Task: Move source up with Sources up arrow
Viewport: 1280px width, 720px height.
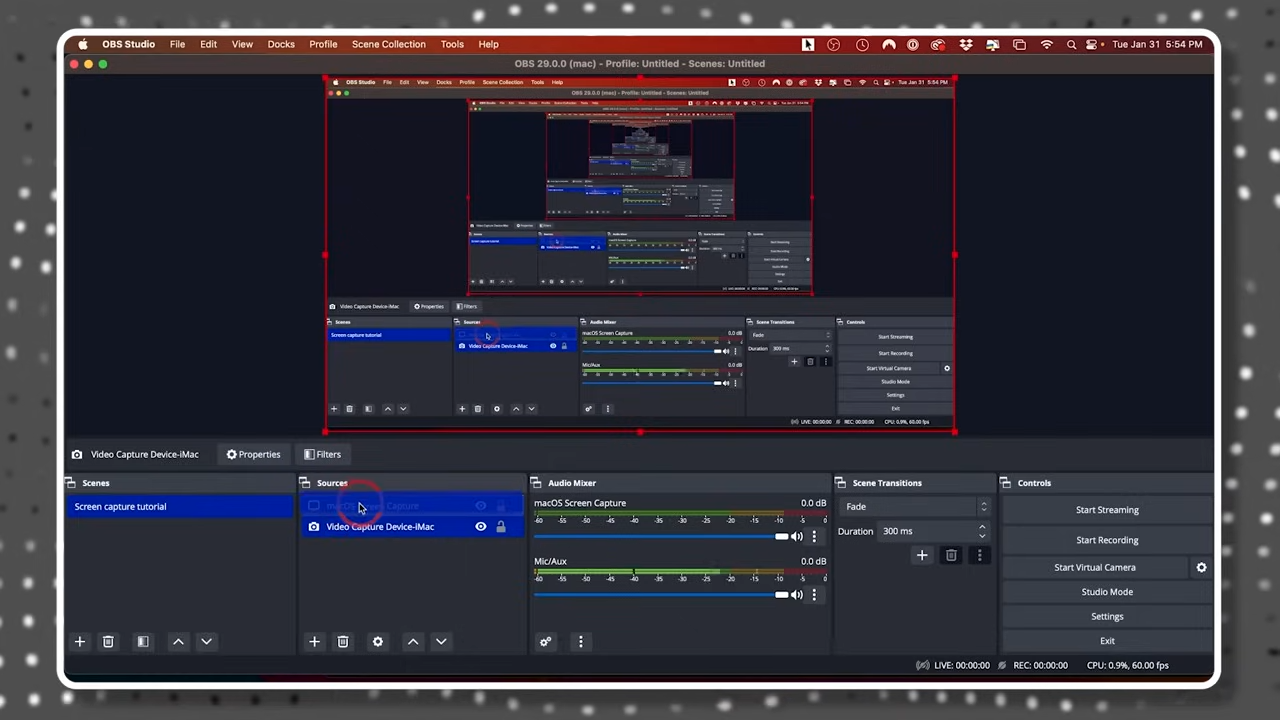Action: tap(412, 642)
